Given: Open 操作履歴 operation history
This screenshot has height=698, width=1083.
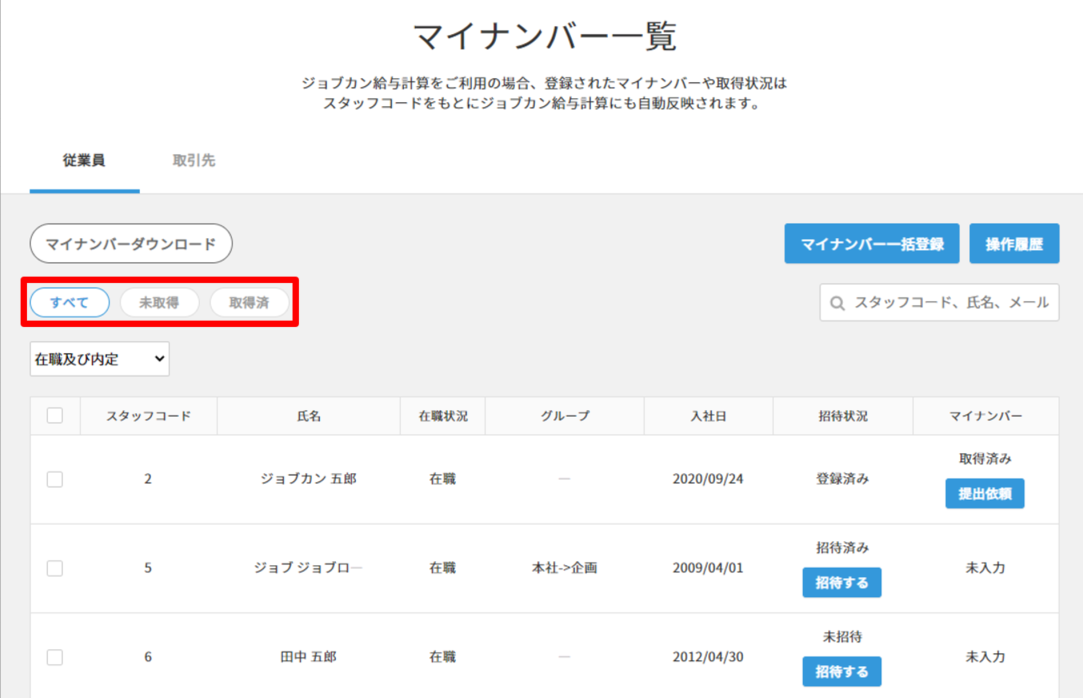Looking at the screenshot, I should [x=1013, y=244].
